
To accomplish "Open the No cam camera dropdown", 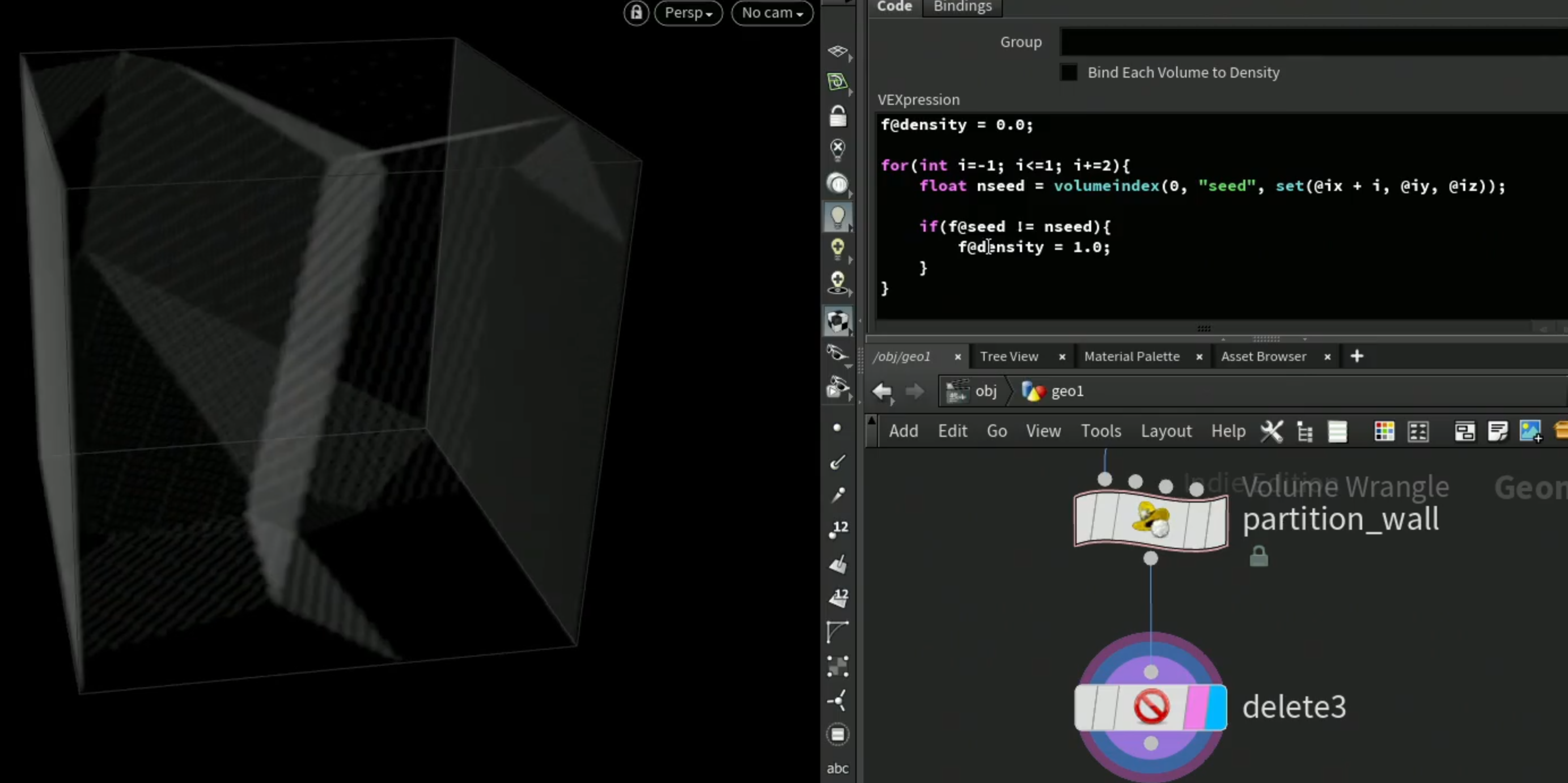I will click(x=772, y=13).
